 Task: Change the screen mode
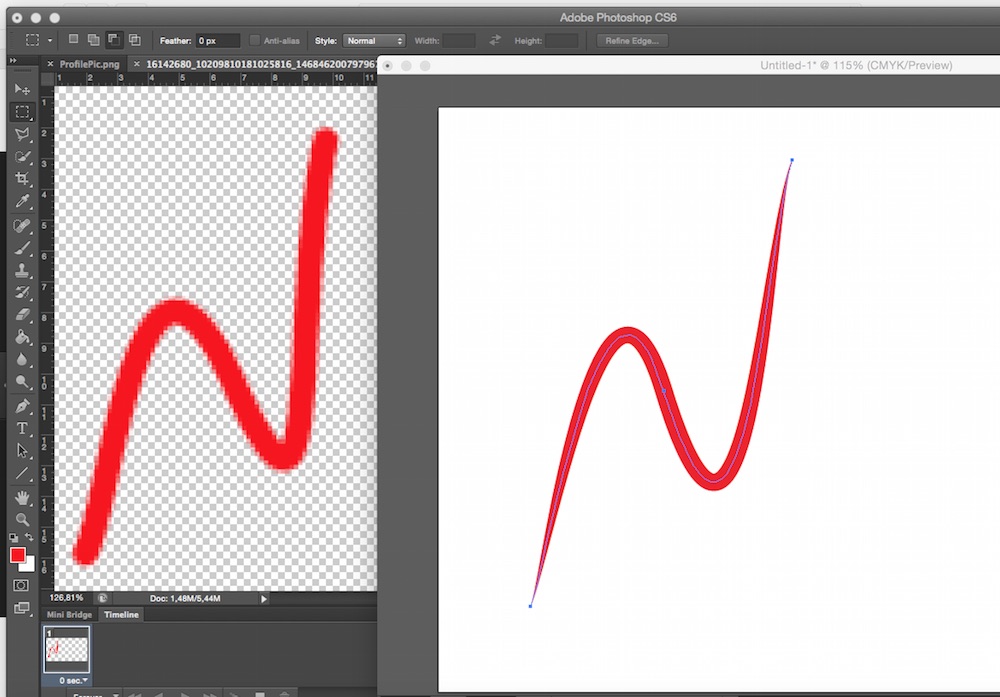coord(22,608)
